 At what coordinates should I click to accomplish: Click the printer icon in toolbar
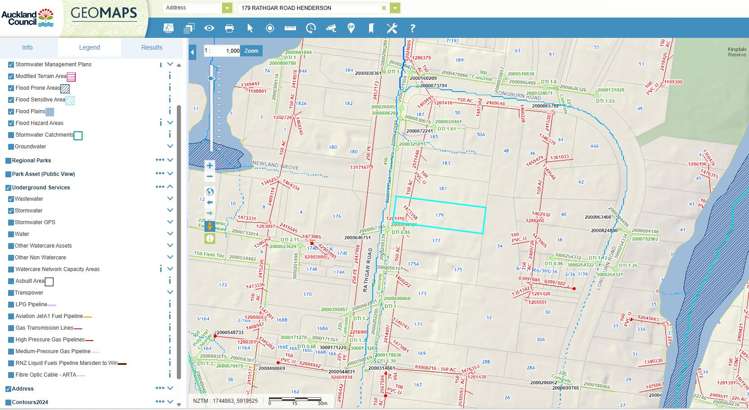click(x=229, y=28)
